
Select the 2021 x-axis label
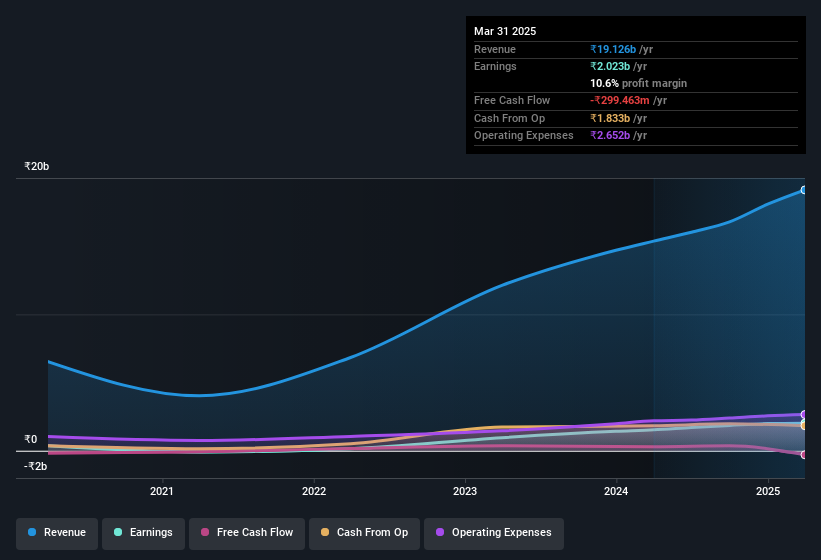[162, 491]
